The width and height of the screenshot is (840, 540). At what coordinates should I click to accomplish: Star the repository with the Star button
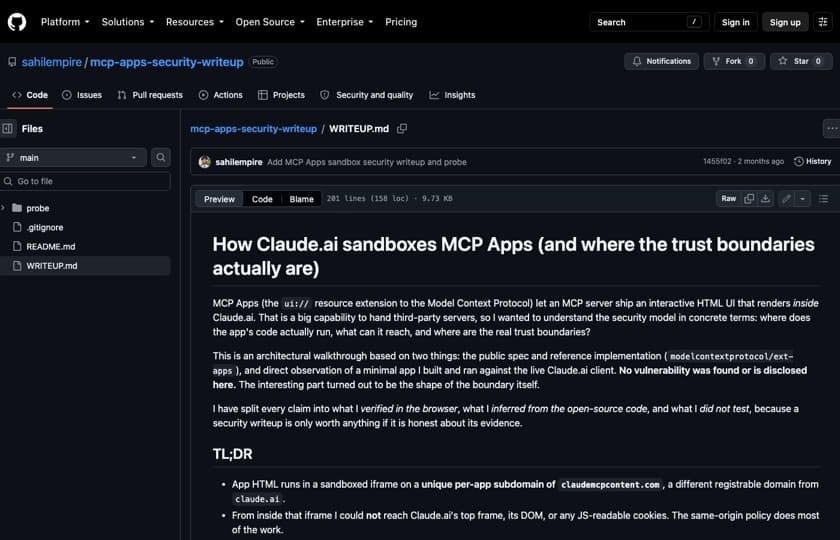click(801, 61)
